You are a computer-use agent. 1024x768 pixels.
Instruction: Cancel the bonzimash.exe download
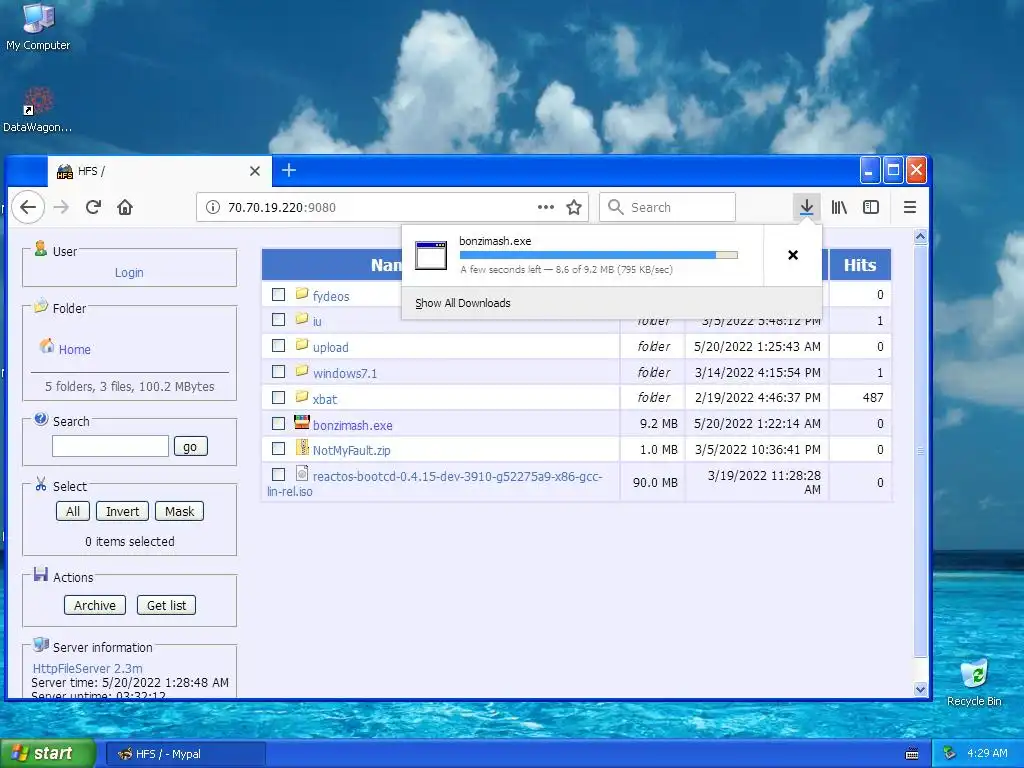click(x=793, y=255)
